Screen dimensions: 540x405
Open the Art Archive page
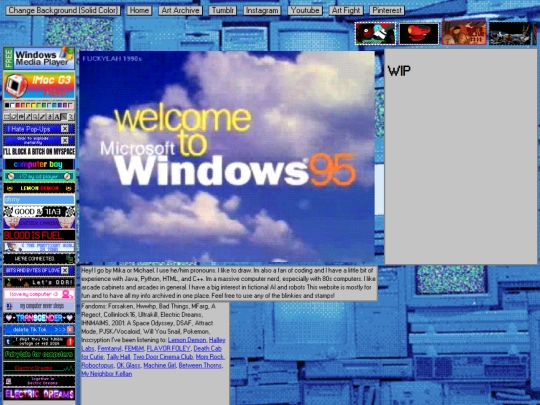[180, 10]
